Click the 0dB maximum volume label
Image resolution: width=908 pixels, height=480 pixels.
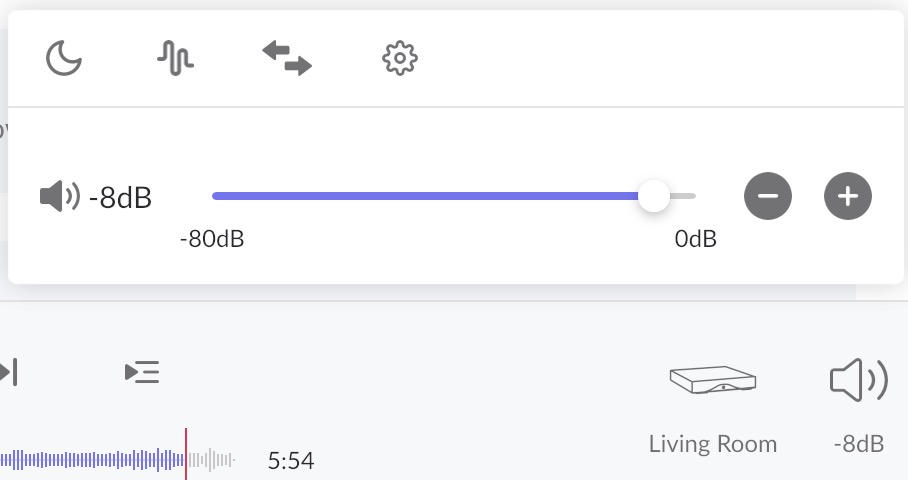click(x=695, y=240)
